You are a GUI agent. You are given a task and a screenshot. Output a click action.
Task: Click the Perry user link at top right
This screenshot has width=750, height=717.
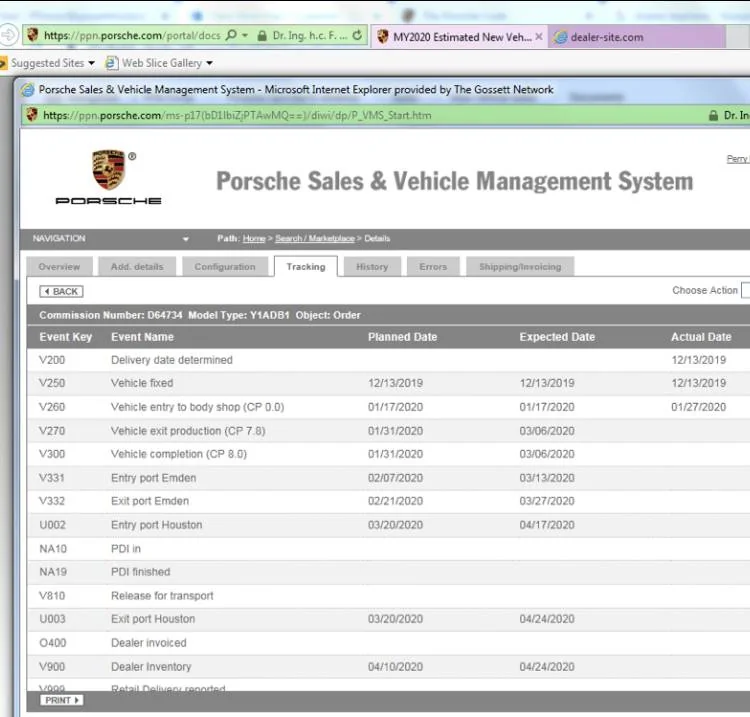coord(738,159)
